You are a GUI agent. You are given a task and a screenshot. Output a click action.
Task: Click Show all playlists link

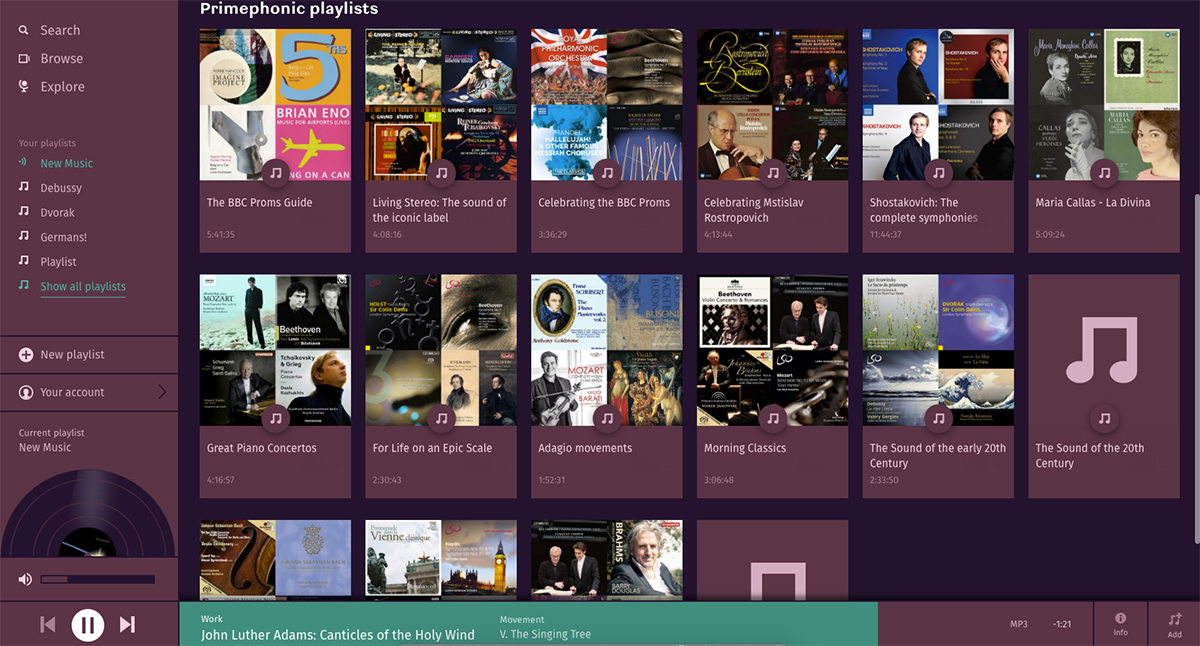coord(83,287)
